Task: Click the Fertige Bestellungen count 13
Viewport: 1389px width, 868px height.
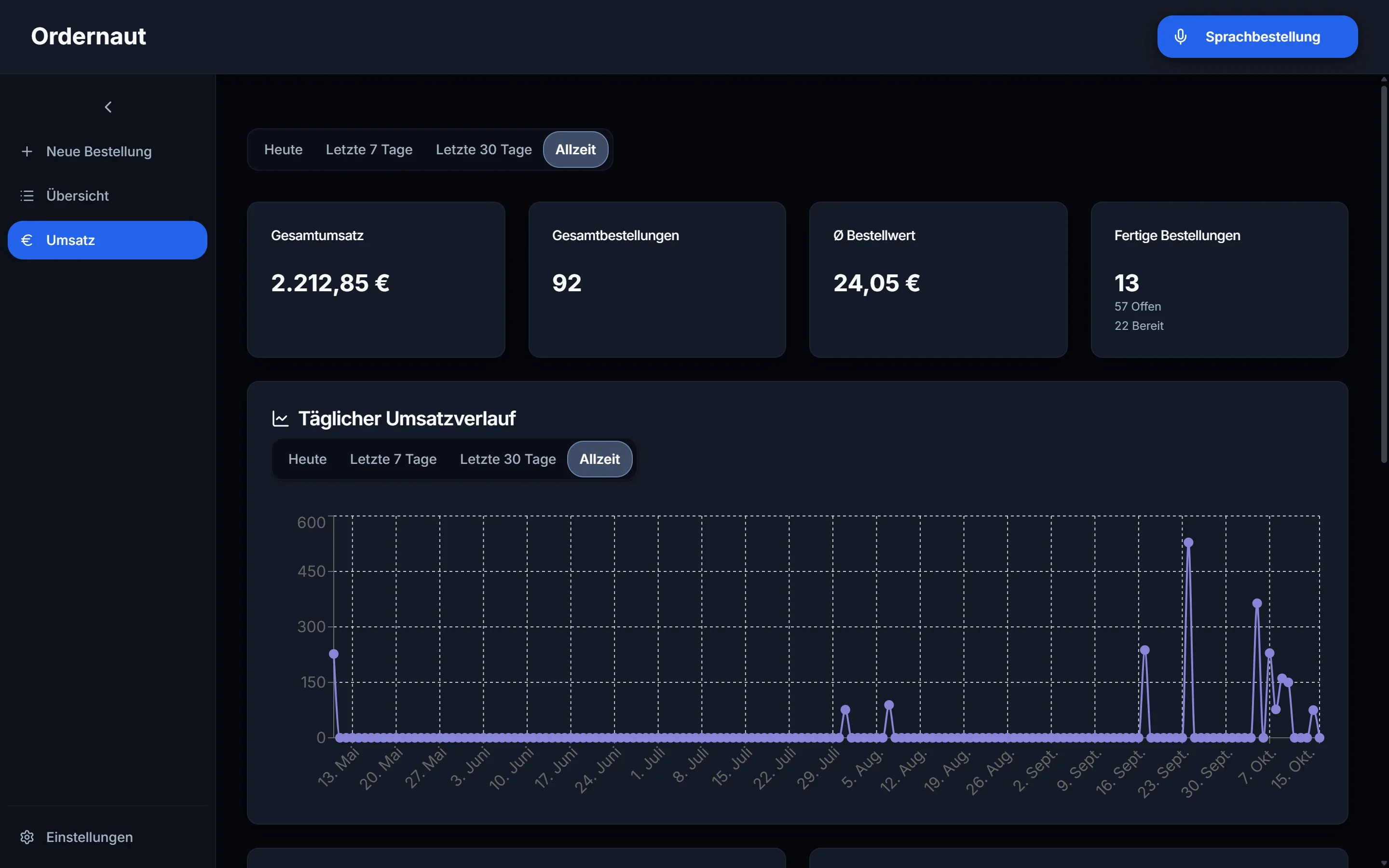Action: (x=1126, y=283)
